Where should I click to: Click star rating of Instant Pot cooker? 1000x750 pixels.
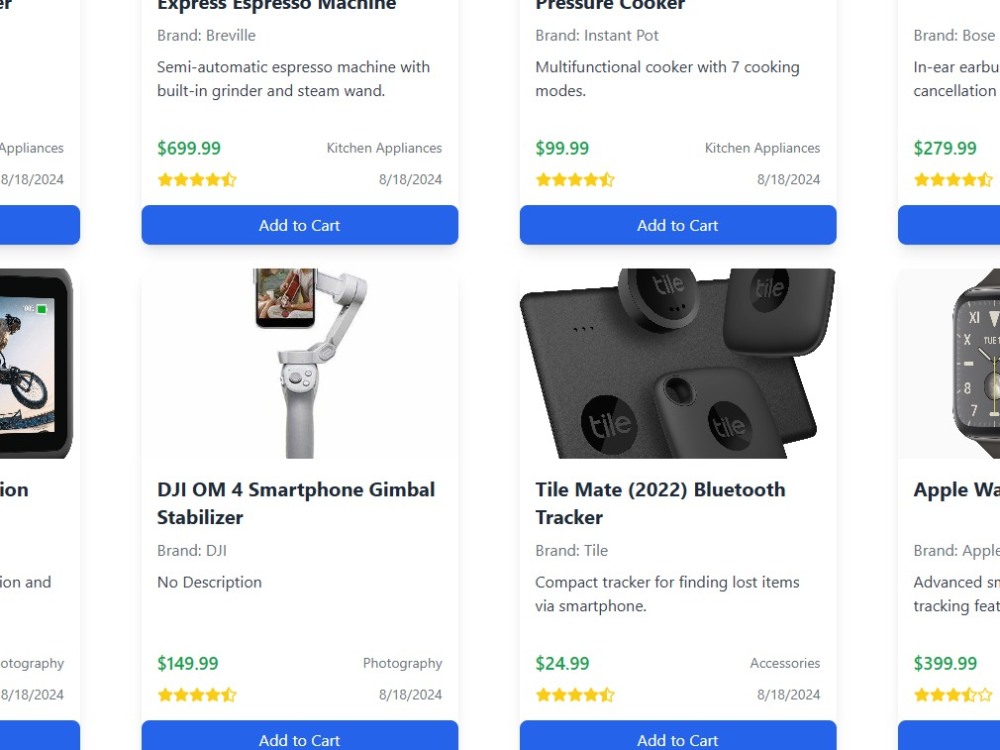coord(575,180)
